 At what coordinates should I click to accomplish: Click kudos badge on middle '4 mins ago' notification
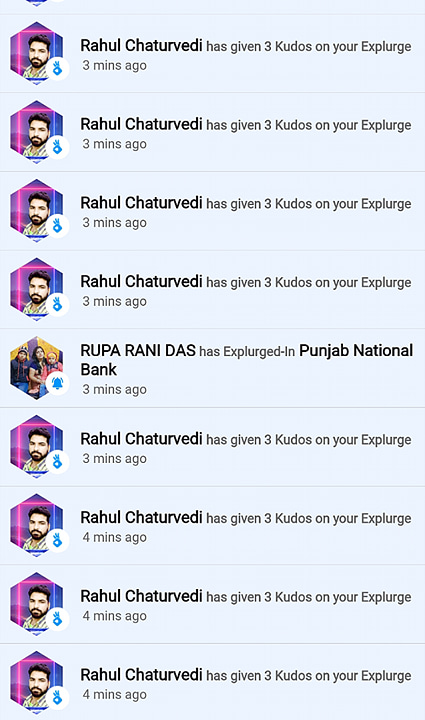click(57, 619)
